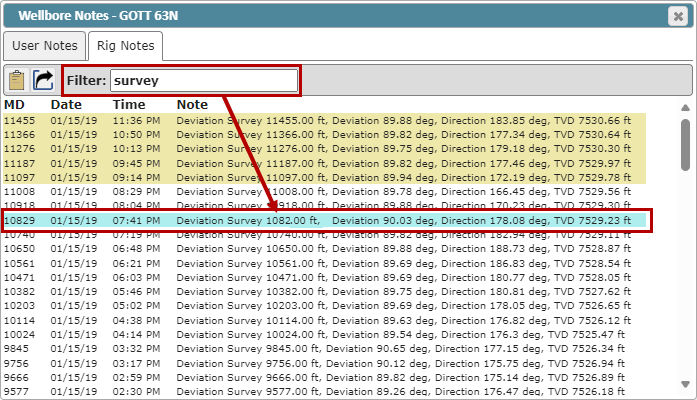Screen dimensions: 697x400
Task: Select the row with MD 11366
Action: 324,135
